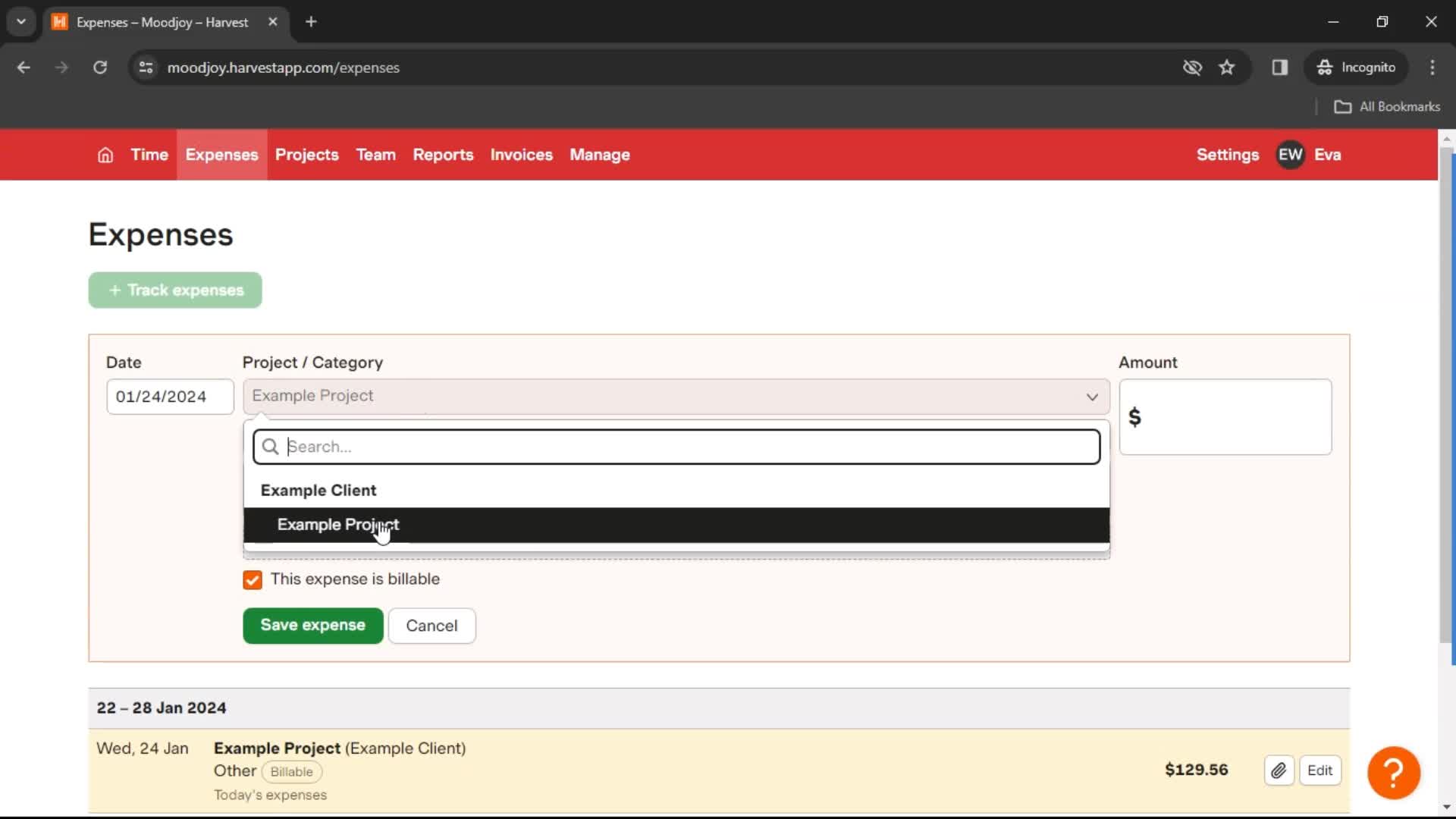Click the Reports navigation icon
Viewport: 1456px width, 819px height.
443,154
